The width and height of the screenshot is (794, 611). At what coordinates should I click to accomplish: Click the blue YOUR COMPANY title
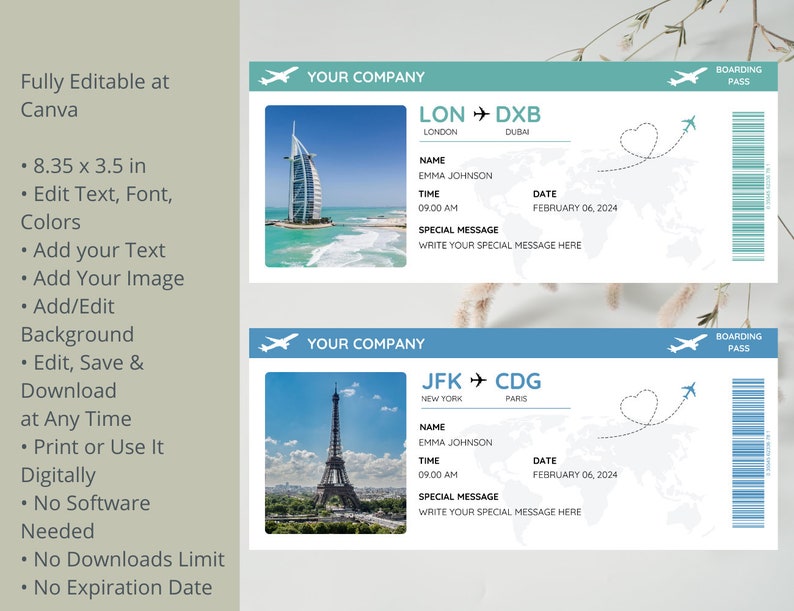tap(366, 344)
